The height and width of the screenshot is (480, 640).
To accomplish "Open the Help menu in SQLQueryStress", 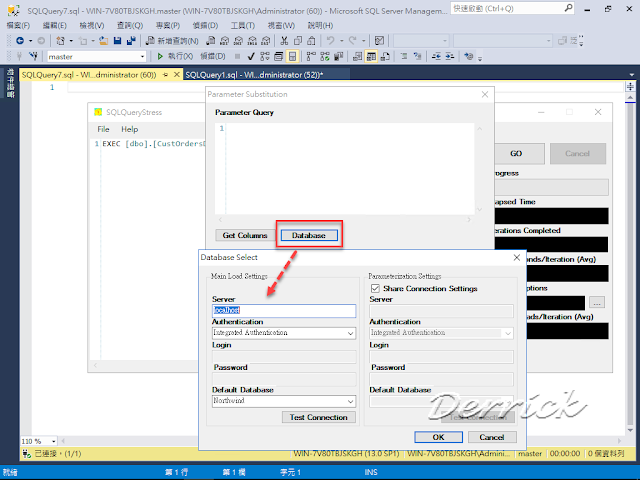I will tap(129, 129).
